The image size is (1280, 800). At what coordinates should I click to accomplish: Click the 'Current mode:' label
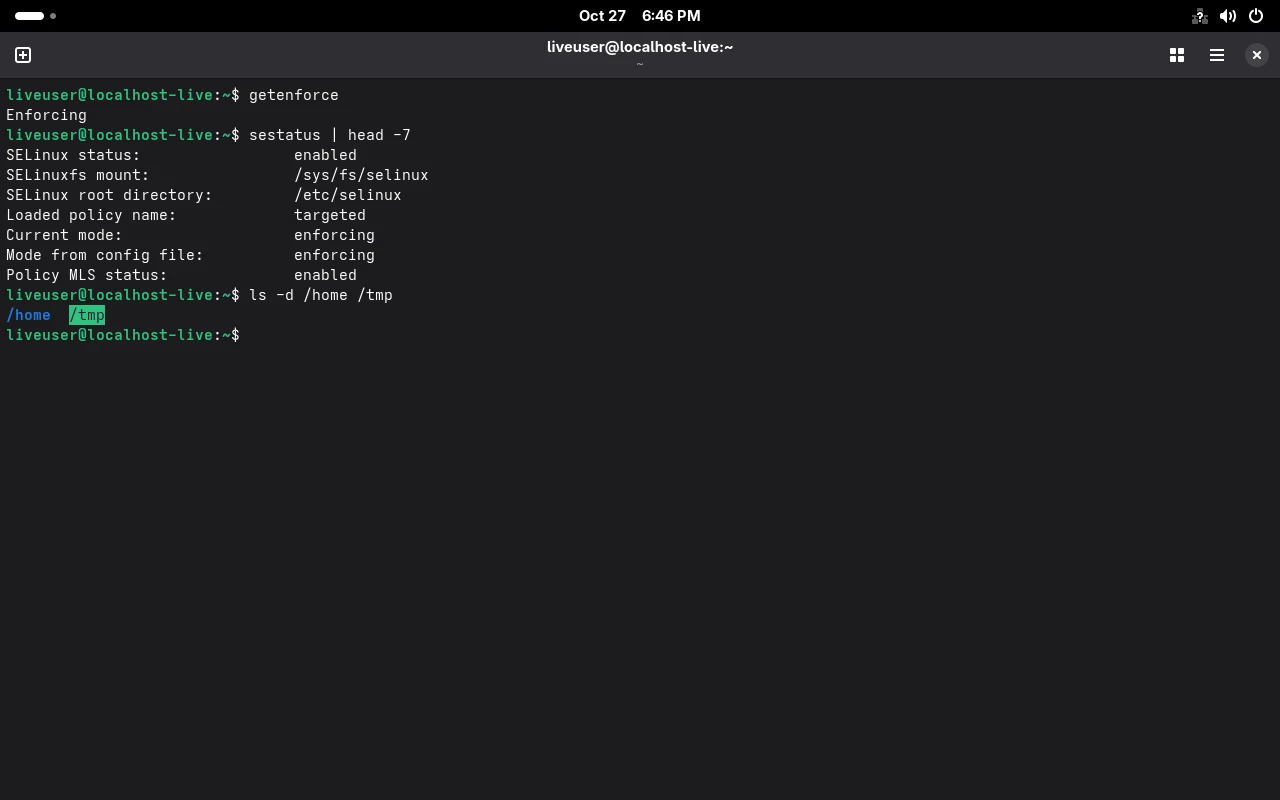tap(64, 235)
